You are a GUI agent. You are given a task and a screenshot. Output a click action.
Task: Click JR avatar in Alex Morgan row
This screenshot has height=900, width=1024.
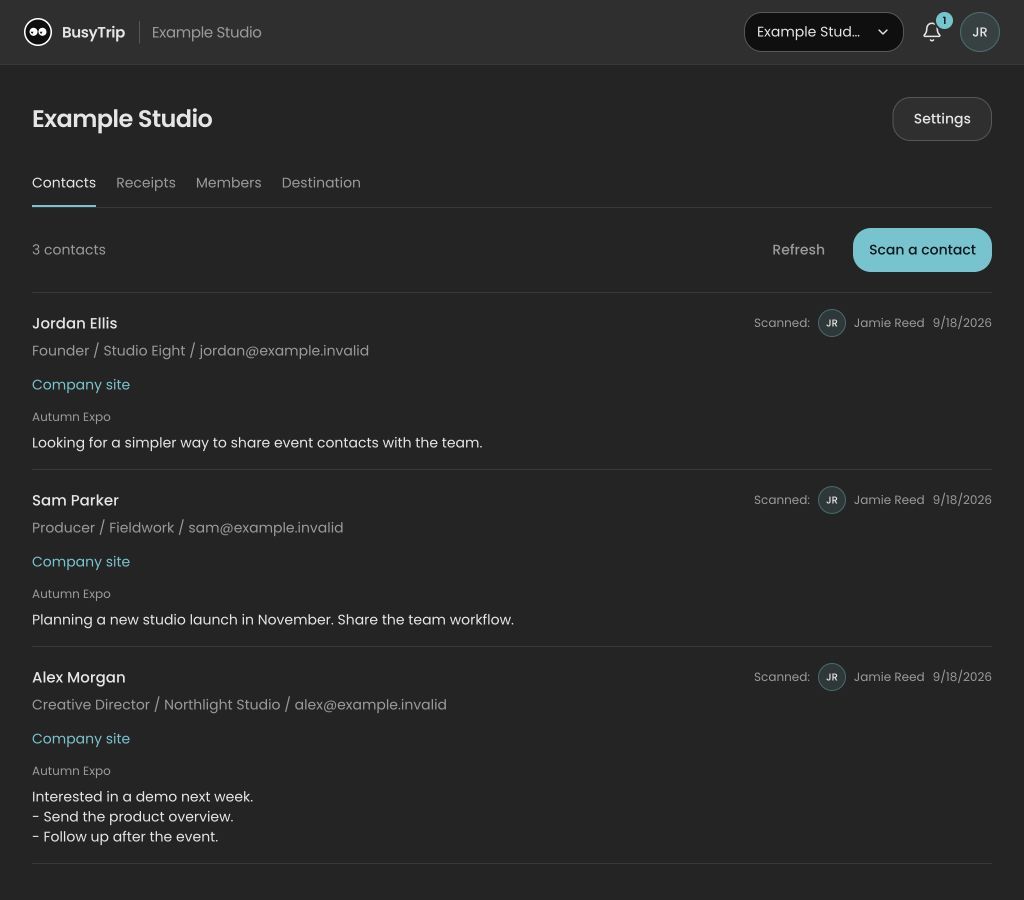(x=831, y=677)
